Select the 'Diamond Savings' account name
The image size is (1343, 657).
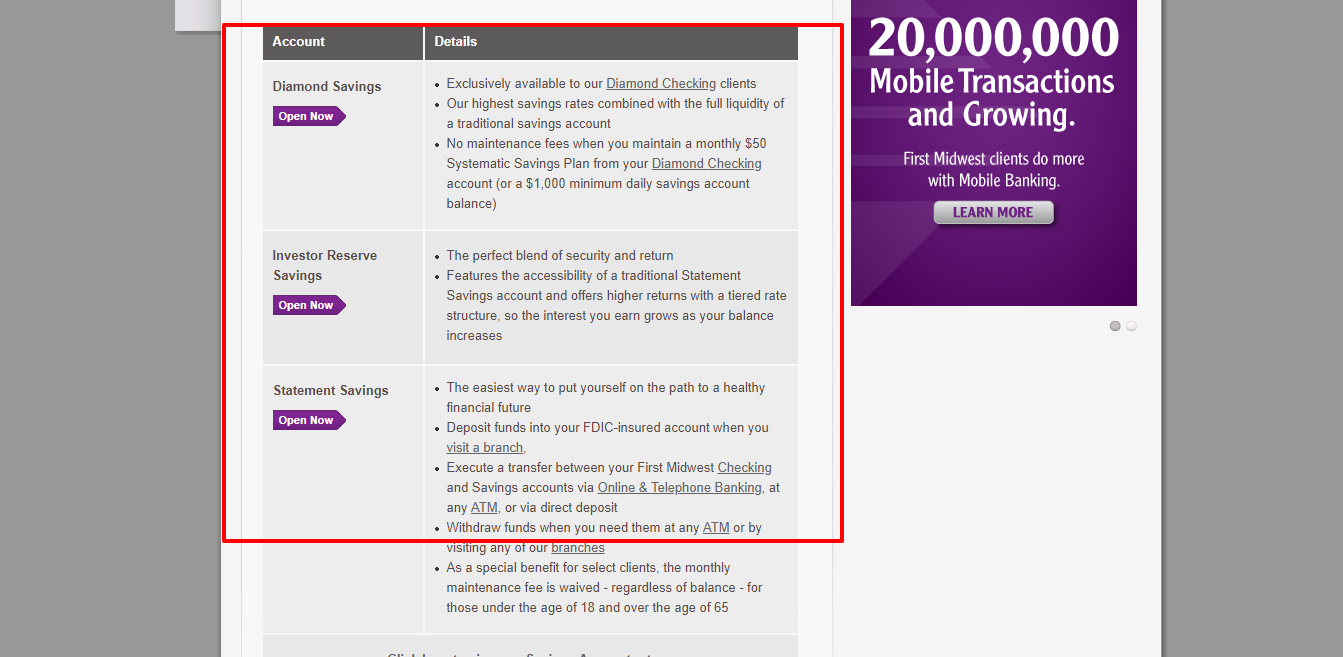327,87
